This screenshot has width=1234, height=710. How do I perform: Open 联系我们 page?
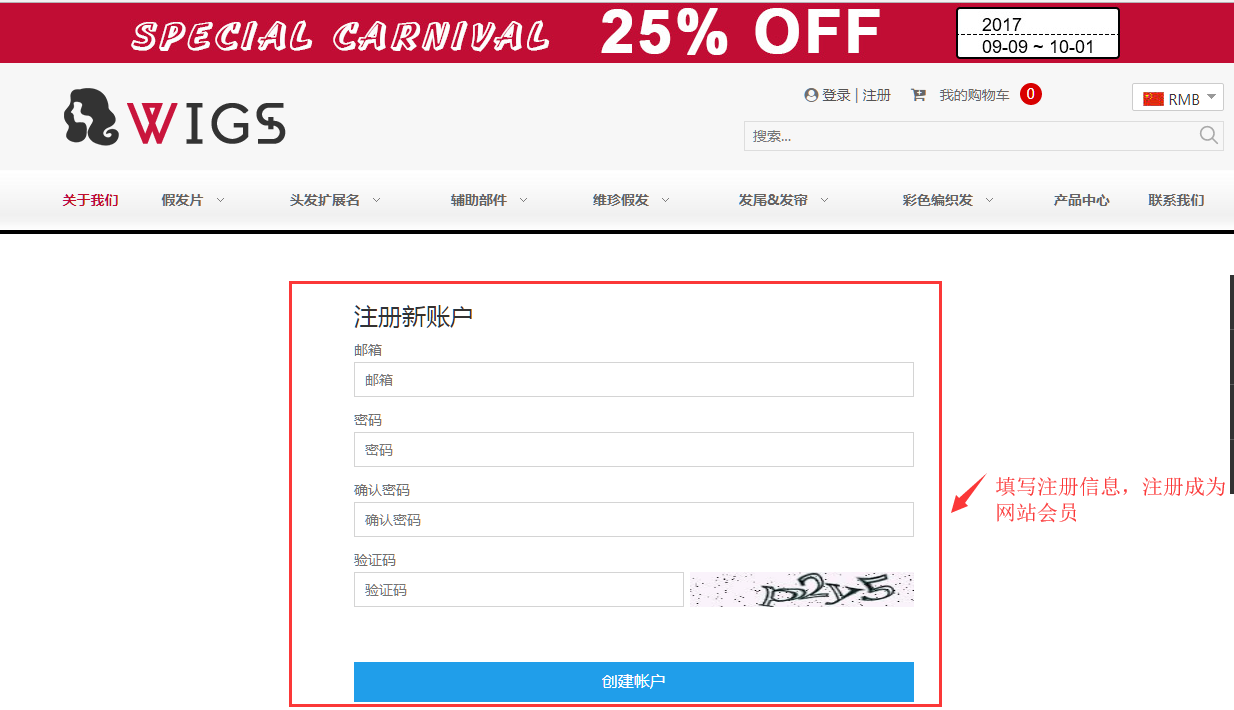pyautogui.click(x=1176, y=200)
